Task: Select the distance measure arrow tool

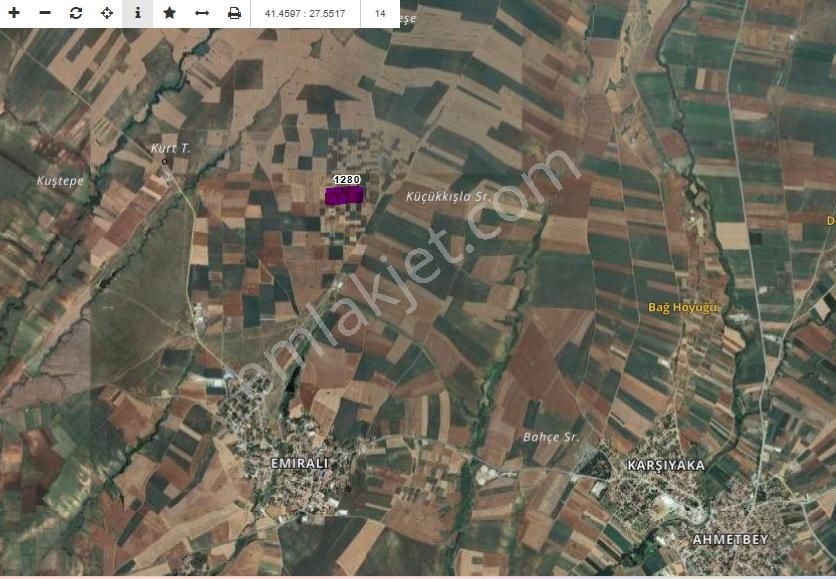Action: pos(202,13)
